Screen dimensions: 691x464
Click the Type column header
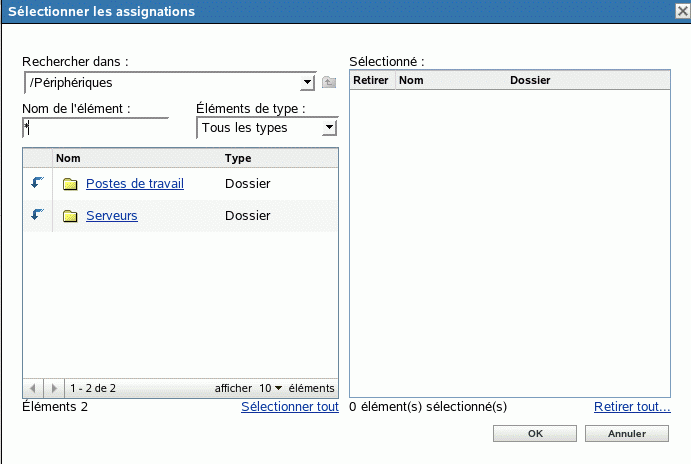[238, 158]
